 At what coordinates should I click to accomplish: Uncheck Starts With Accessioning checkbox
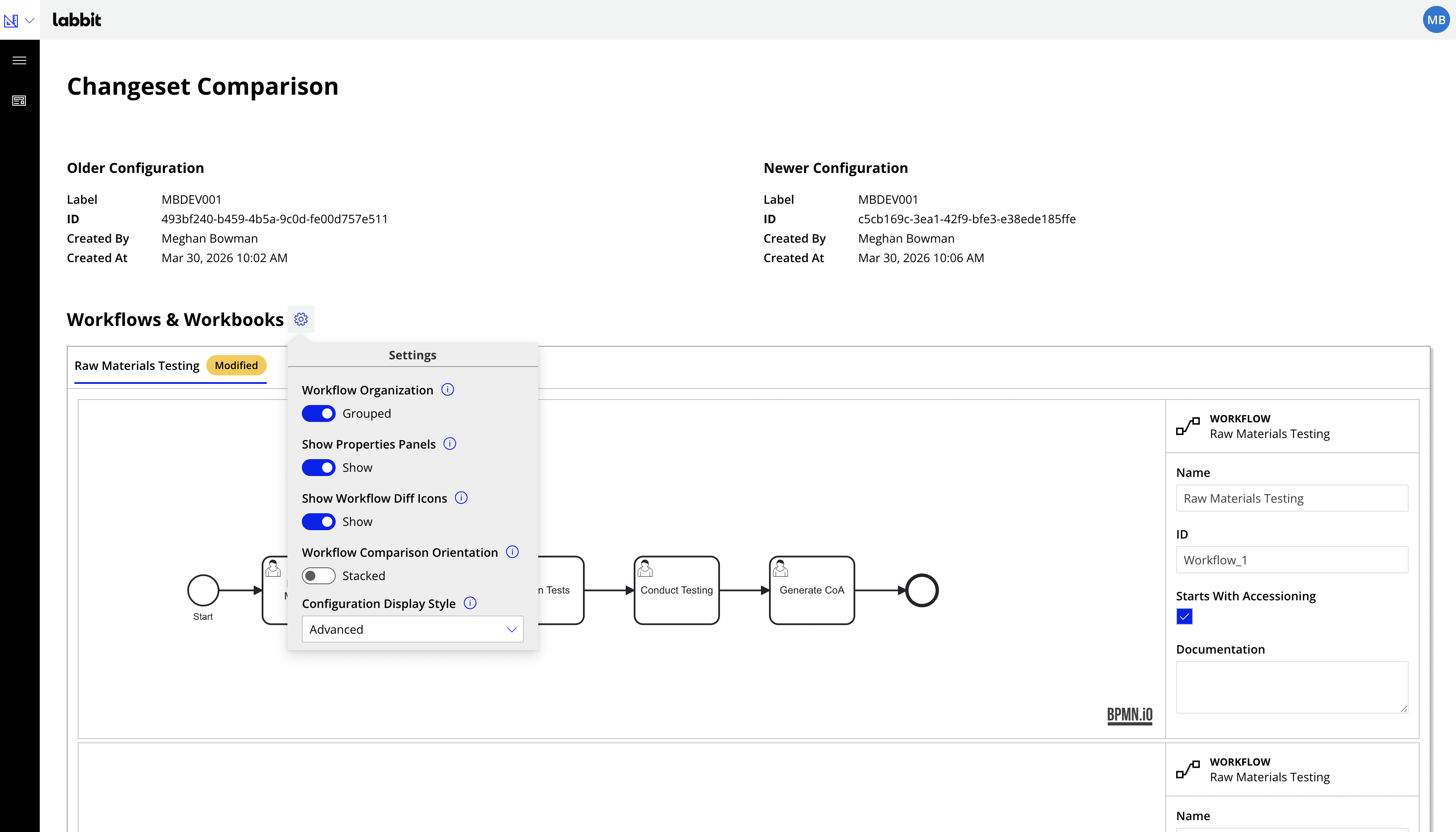[x=1184, y=616]
